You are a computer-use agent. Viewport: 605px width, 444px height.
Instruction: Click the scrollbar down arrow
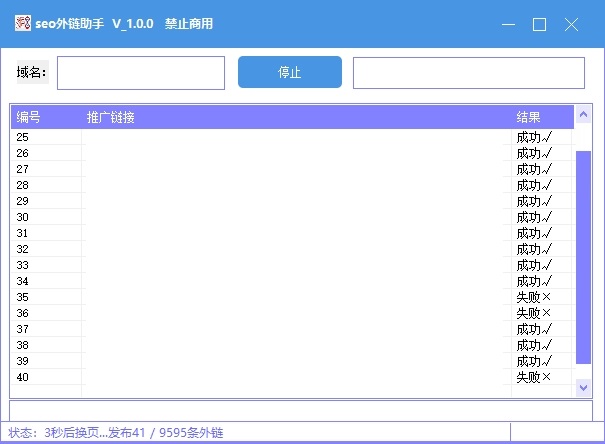583,387
